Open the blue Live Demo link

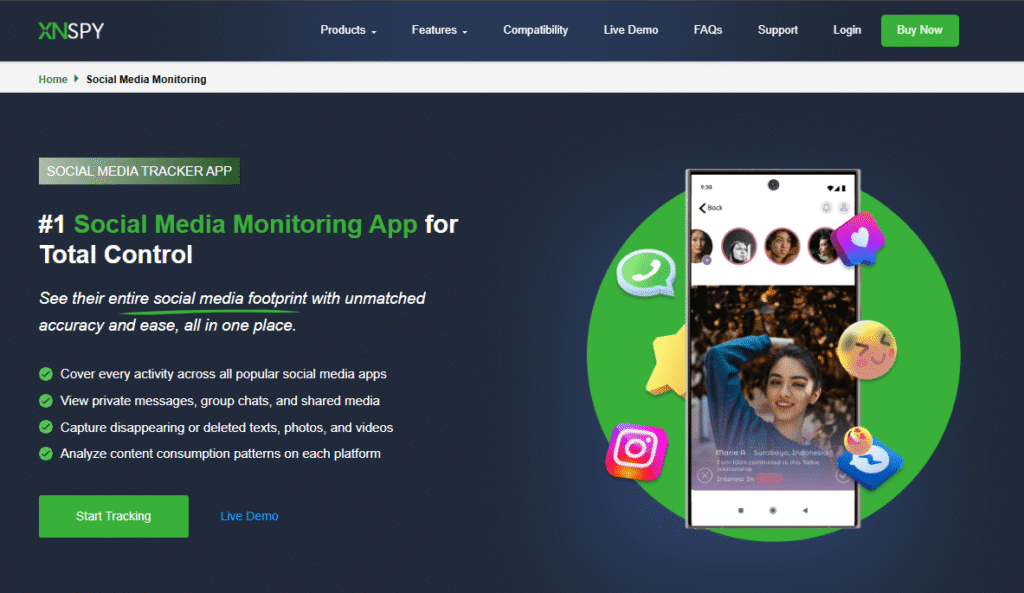point(249,516)
